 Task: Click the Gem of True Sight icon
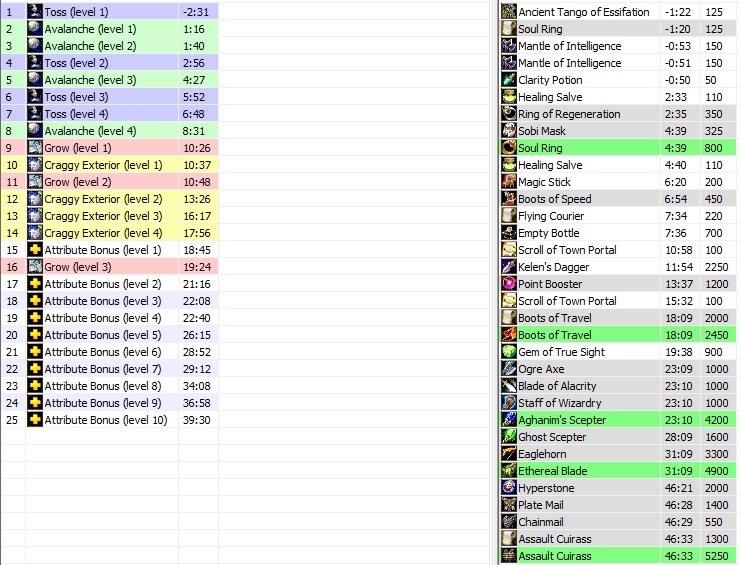(x=509, y=351)
